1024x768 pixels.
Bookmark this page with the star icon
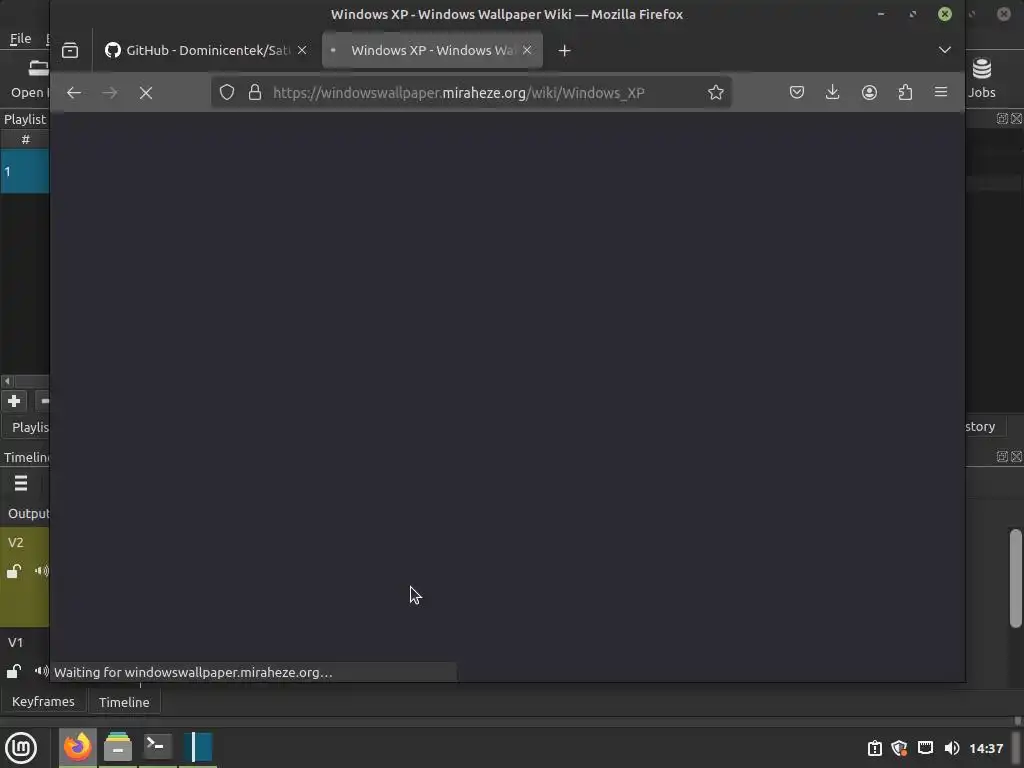tap(716, 93)
